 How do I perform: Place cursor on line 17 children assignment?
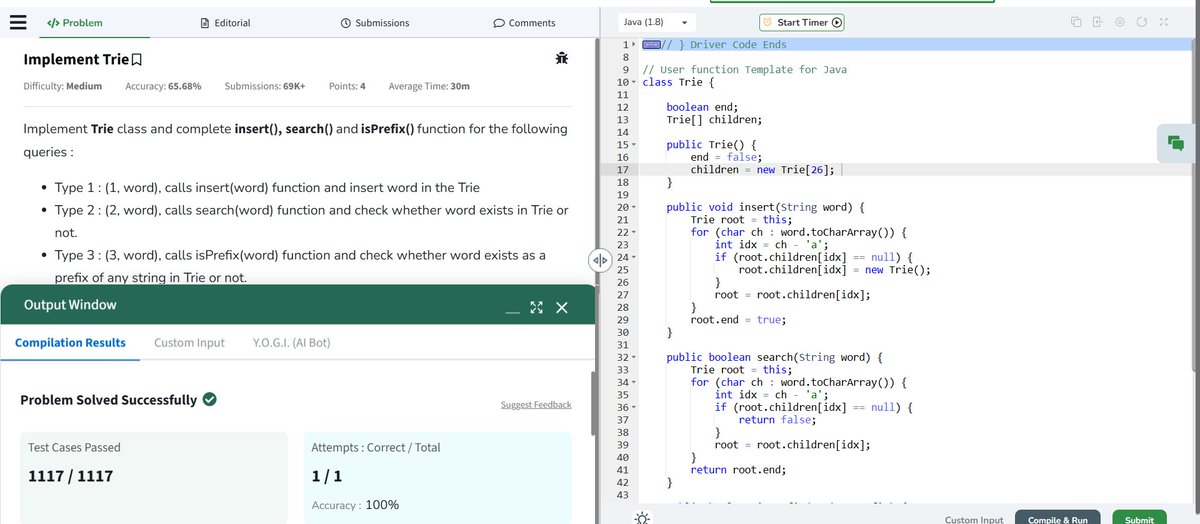click(x=762, y=170)
